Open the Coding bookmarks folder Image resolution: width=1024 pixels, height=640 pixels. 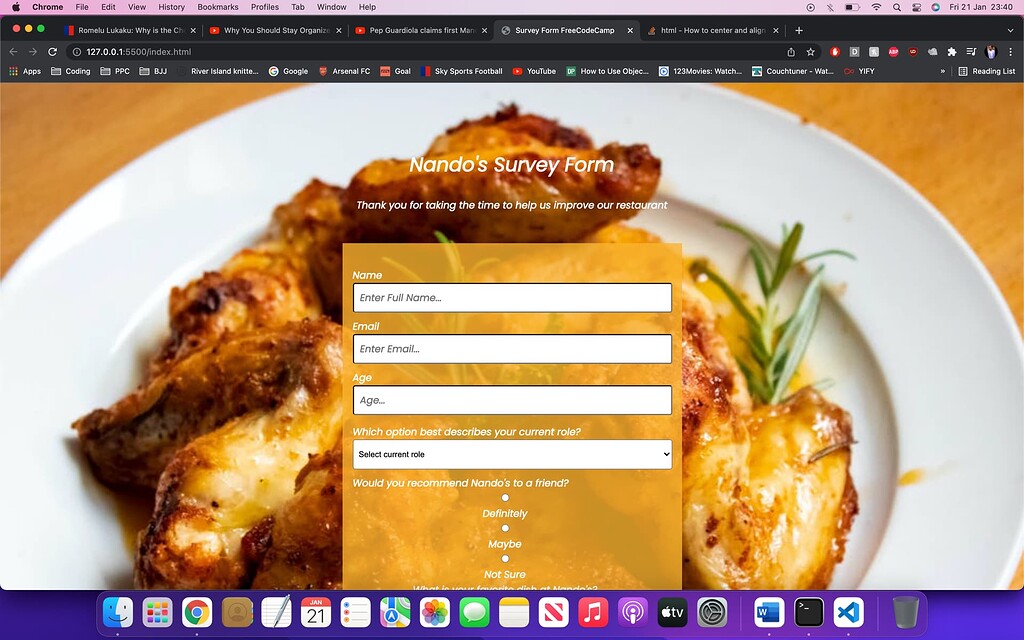[71, 71]
